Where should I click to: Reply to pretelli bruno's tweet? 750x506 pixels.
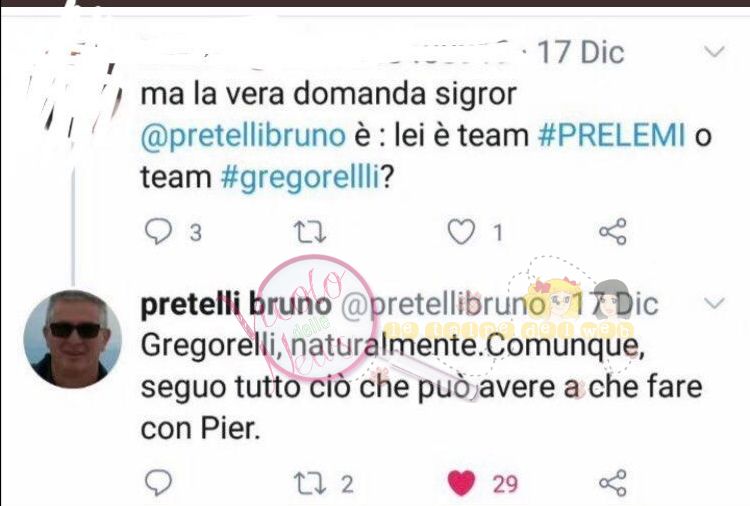pos(158,483)
